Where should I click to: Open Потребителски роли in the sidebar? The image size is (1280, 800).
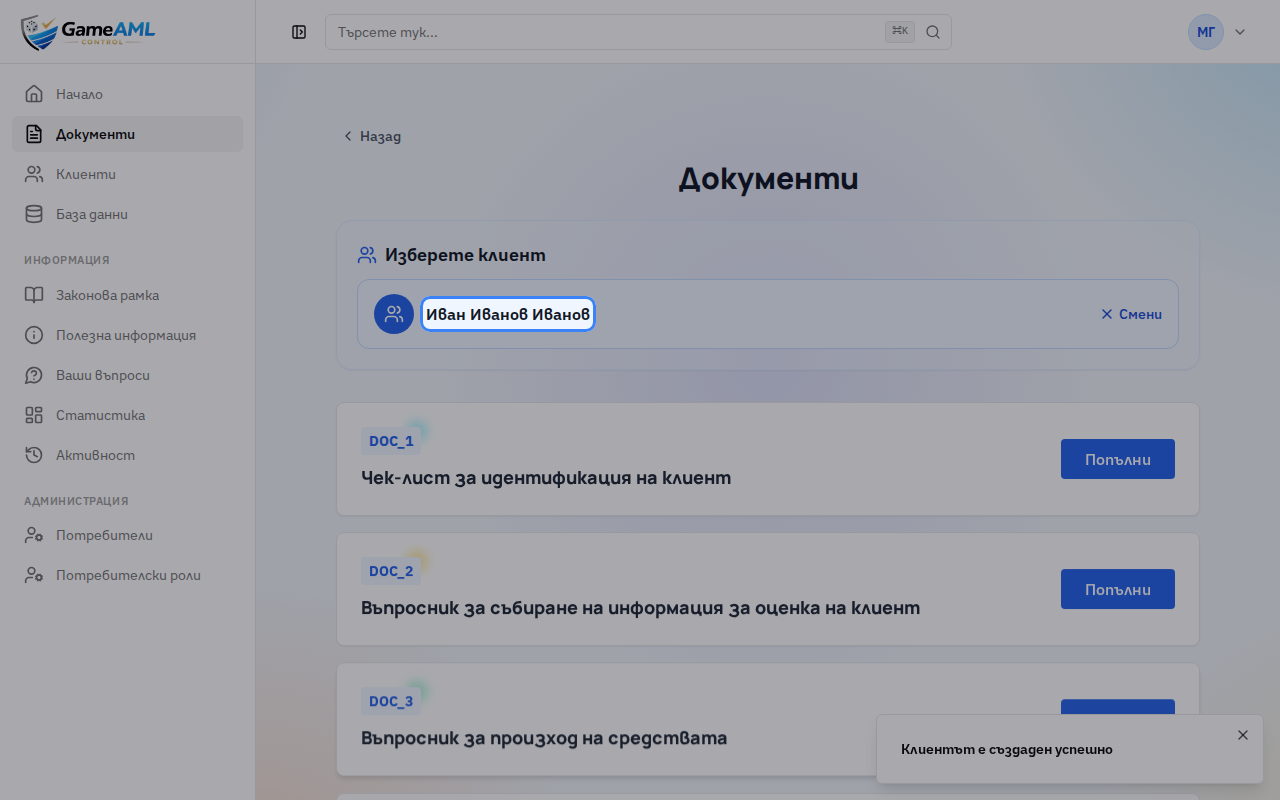(x=127, y=575)
